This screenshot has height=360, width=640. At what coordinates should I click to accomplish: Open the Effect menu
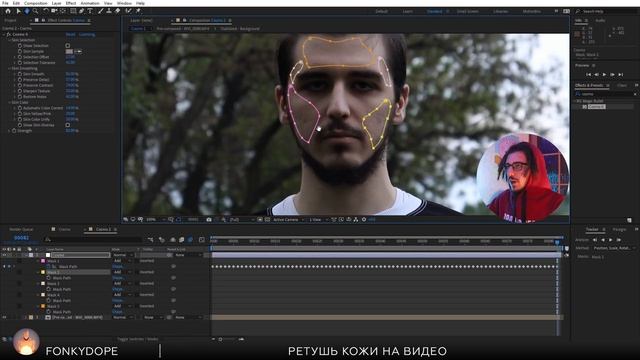click(71, 3)
